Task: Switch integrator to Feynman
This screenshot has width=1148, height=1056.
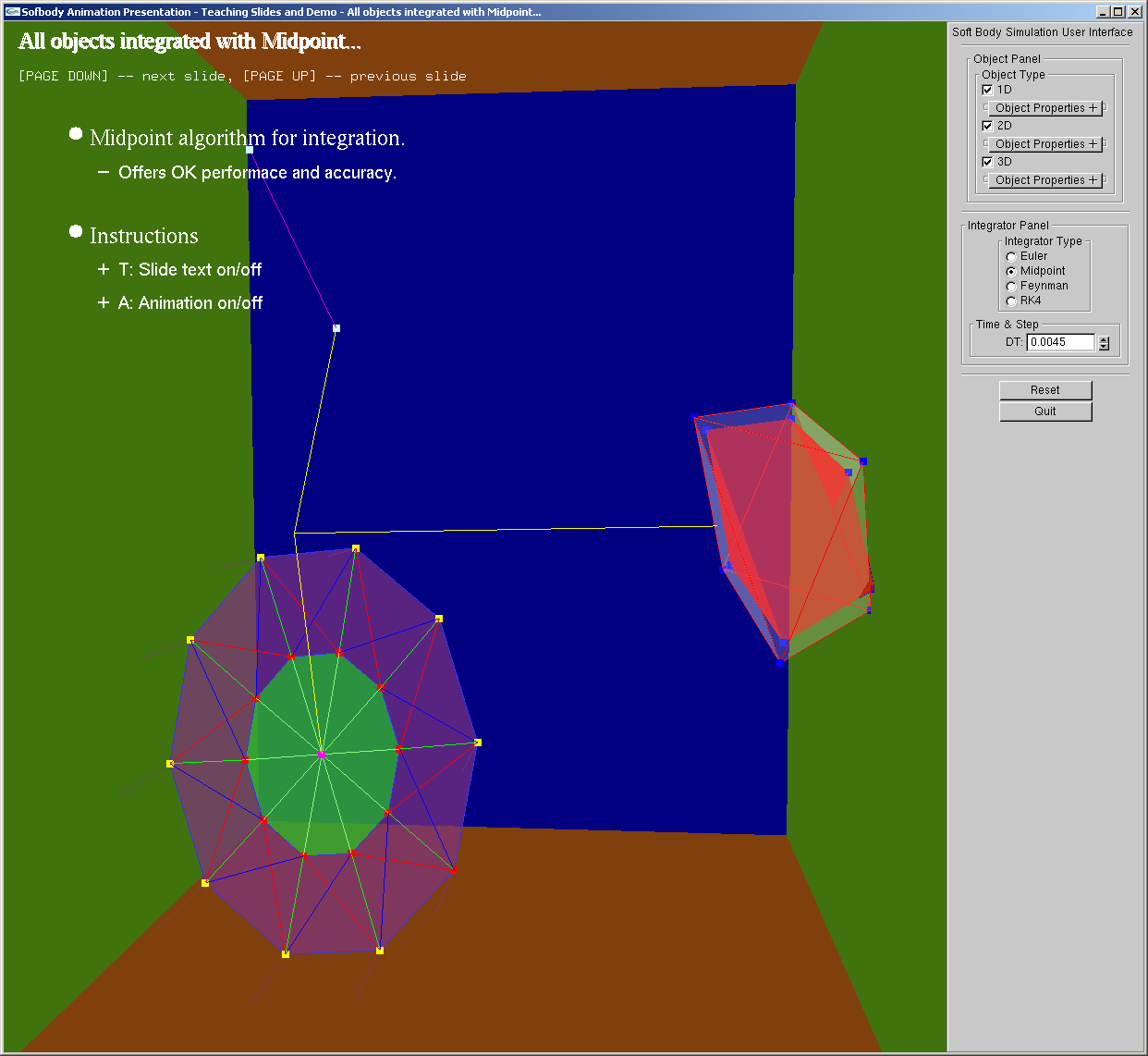Action: click(x=1011, y=287)
